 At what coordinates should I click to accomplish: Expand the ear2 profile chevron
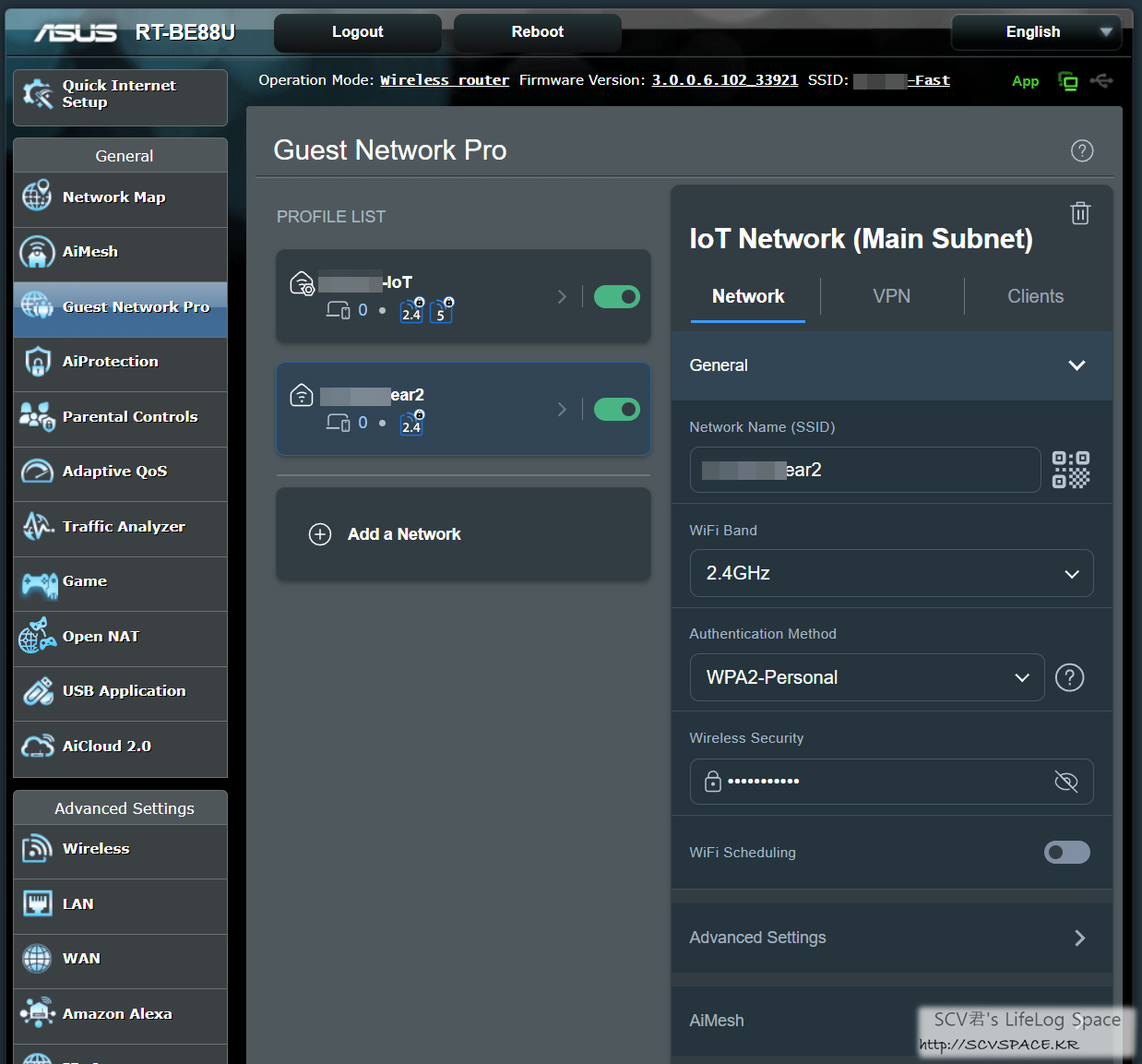562,409
